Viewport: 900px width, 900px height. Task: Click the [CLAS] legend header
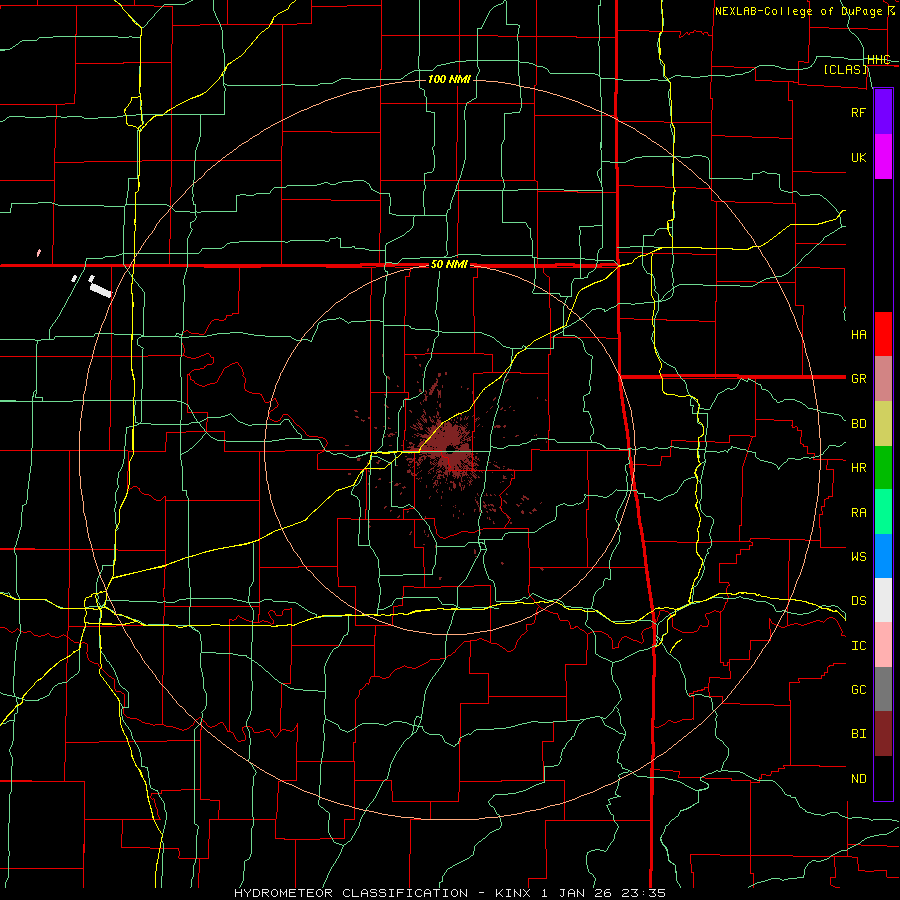tap(845, 70)
